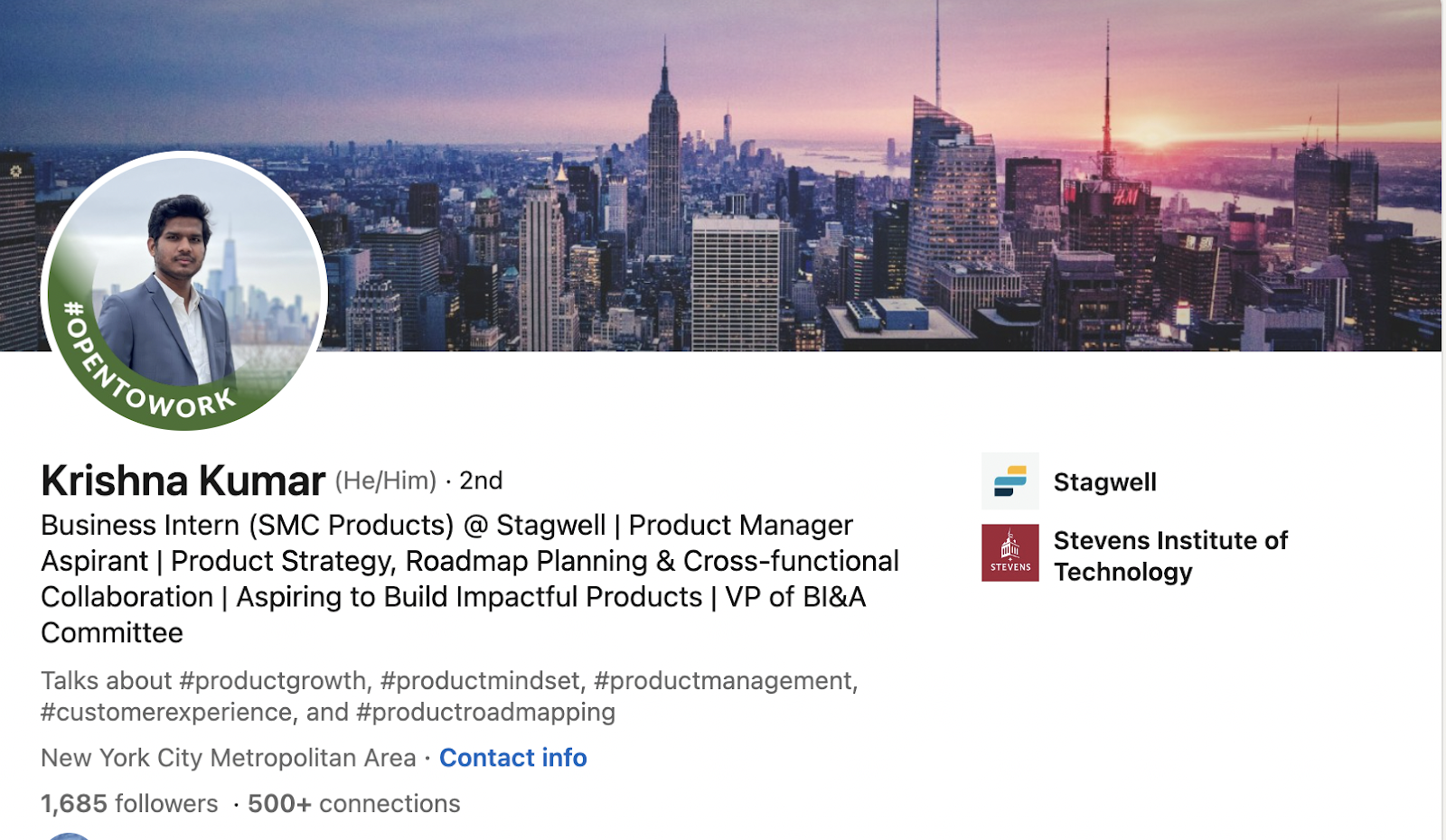1446x840 pixels.
Task: Click the (He/Him) pronouns label
Action: click(x=385, y=481)
